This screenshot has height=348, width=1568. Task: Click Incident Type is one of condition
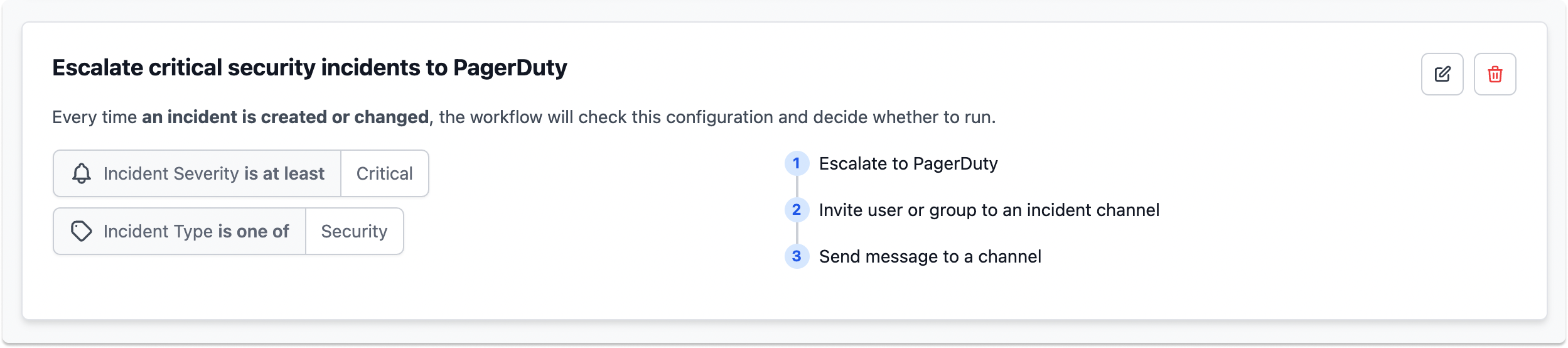point(180,231)
